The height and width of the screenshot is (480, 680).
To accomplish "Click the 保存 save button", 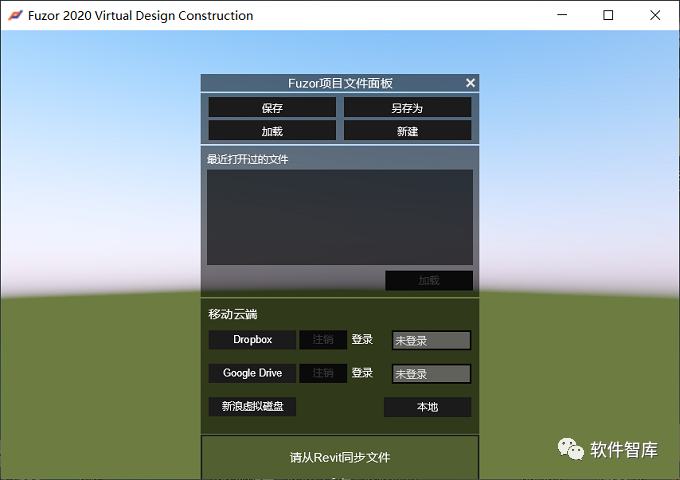I will [x=272, y=107].
